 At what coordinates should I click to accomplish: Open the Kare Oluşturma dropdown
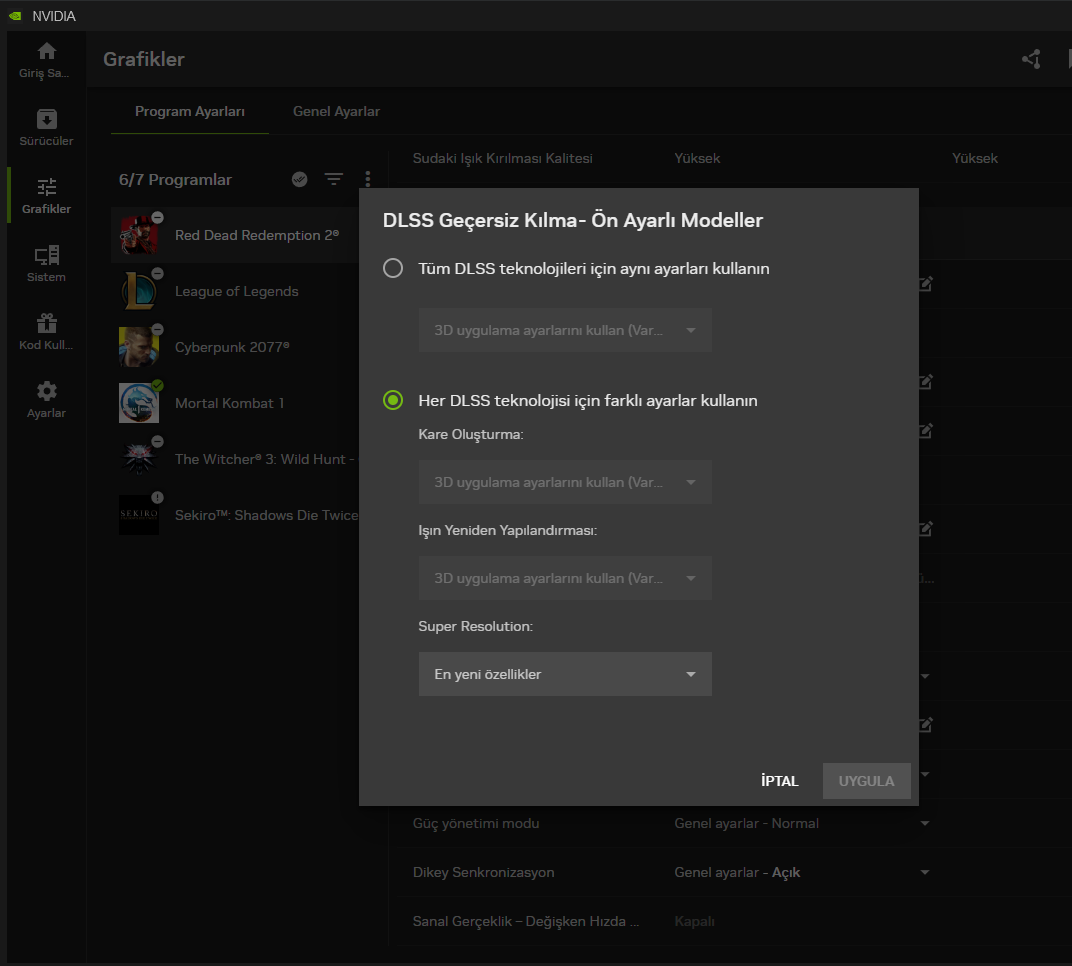[565, 482]
